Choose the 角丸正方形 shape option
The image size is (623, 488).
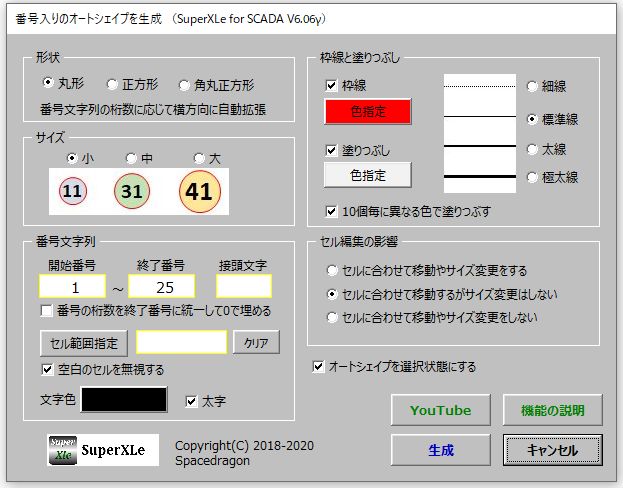click(184, 85)
